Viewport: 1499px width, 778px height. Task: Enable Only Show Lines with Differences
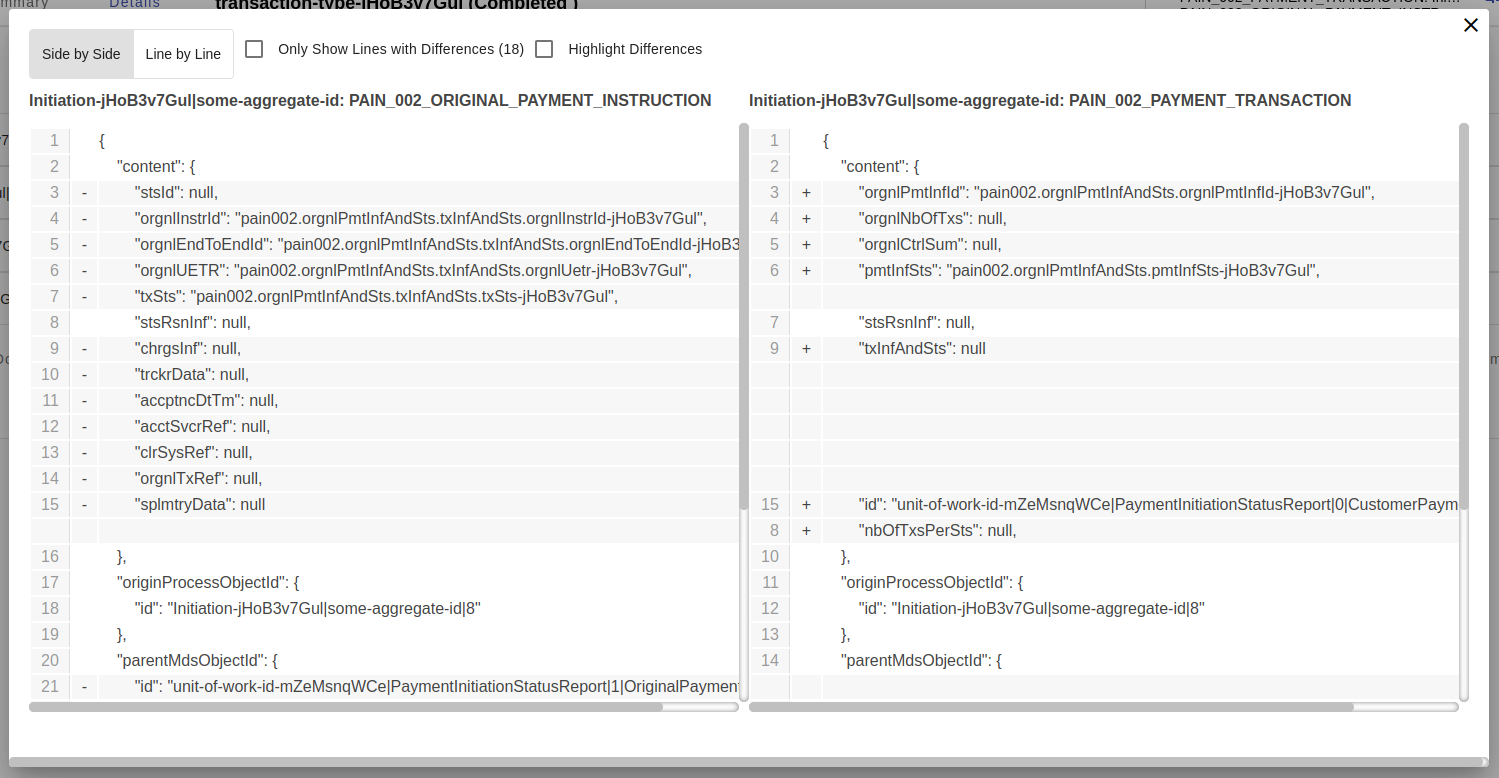tap(255, 49)
